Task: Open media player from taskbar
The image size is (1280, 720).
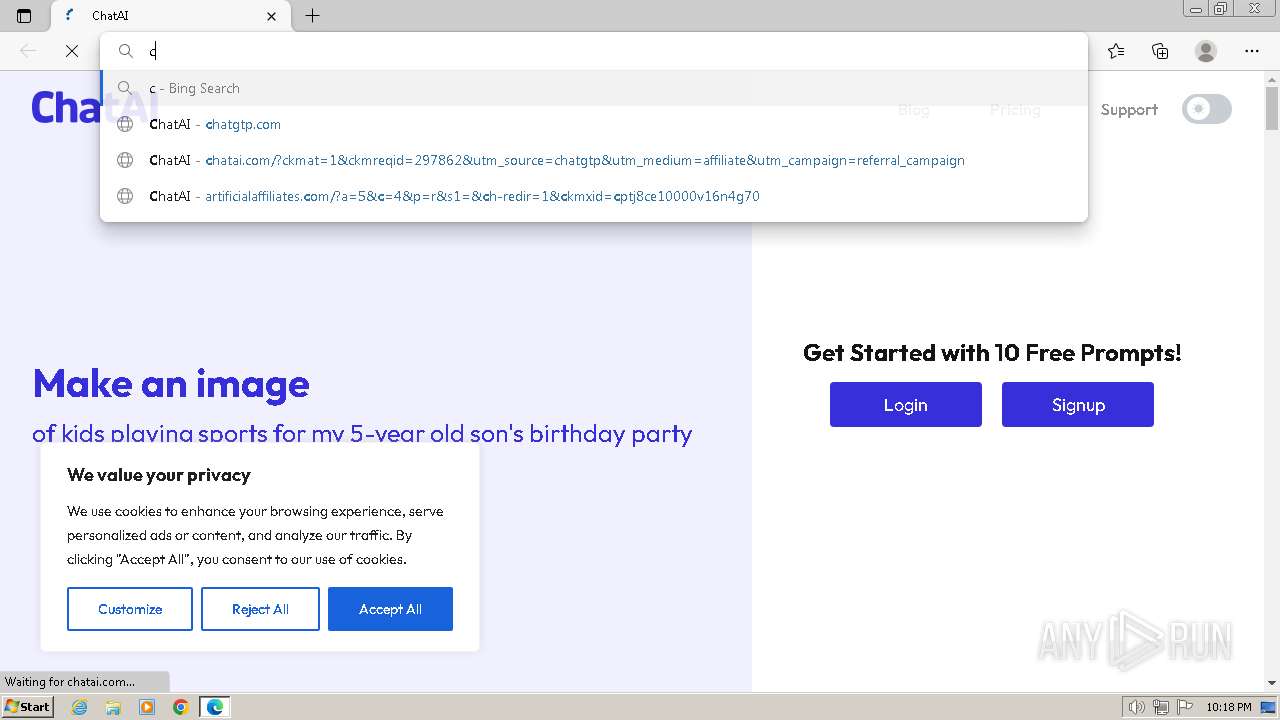Action: (147, 707)
